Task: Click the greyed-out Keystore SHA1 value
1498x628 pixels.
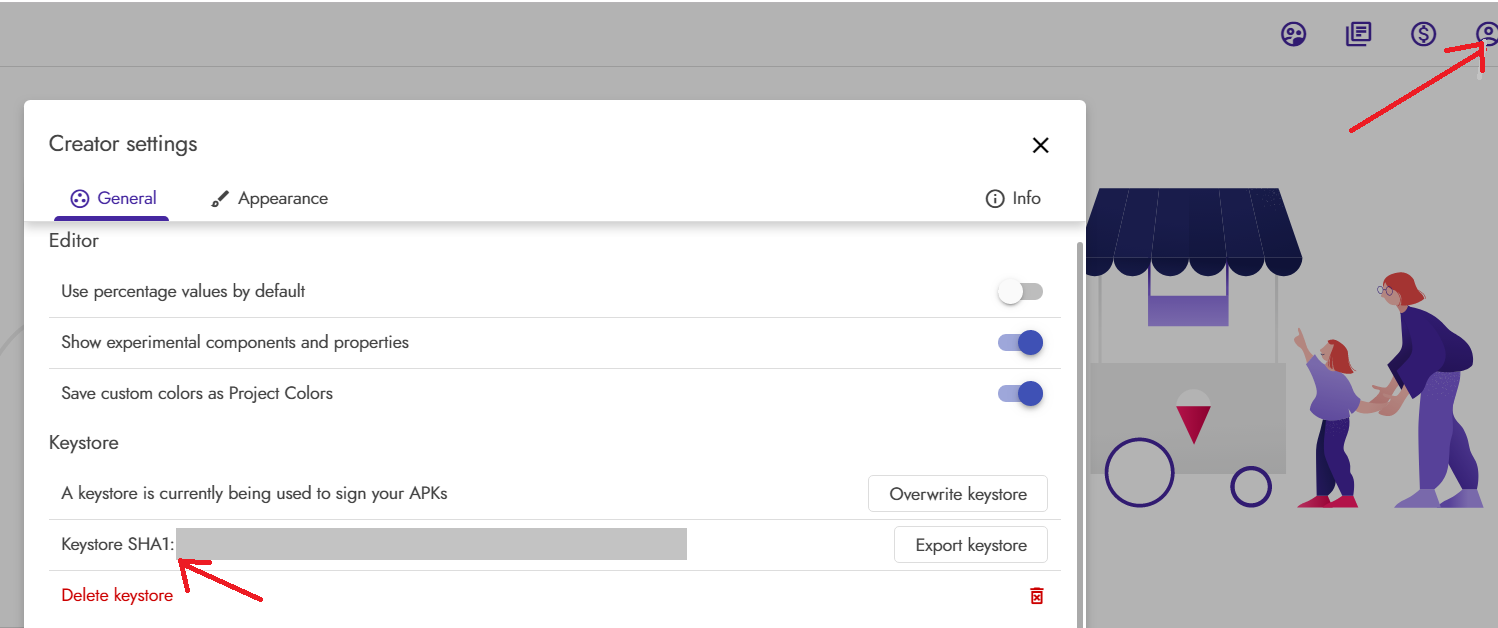Action: (x=430, y=545)
